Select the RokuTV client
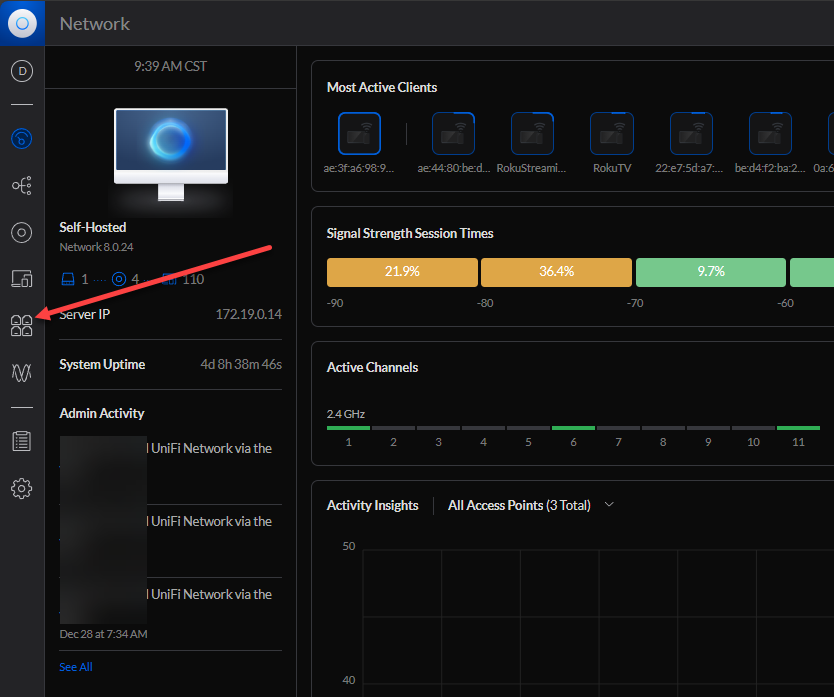Screen dimensions: 834x697 (x=611, y=133)
